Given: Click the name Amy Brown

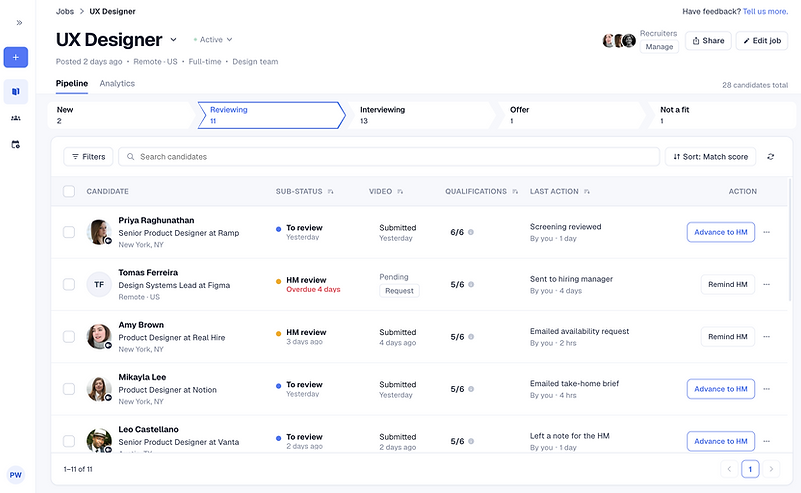Looking at the screenshot, I should coord(141,325).
